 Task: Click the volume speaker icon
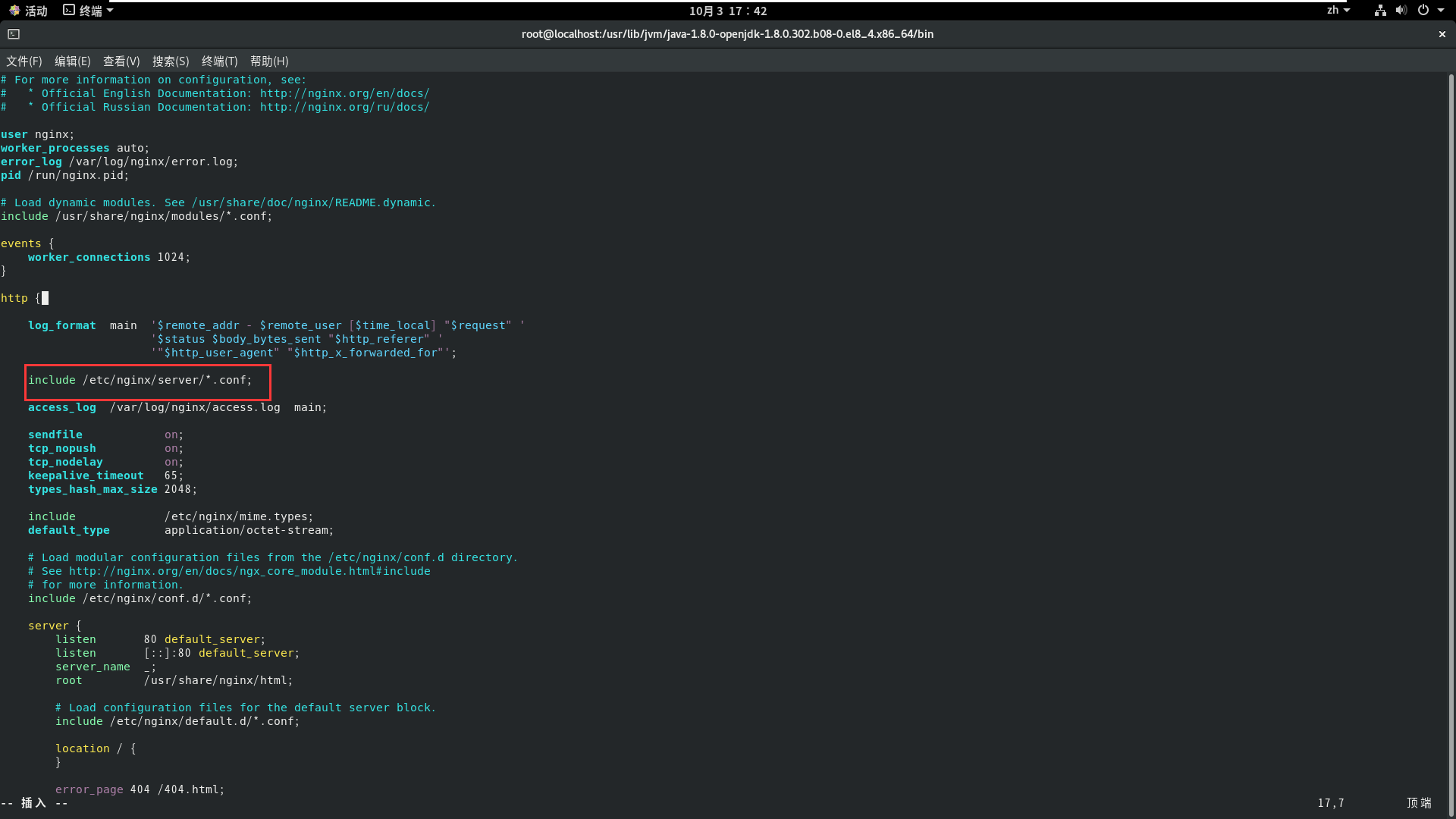tap(1401, 11)
